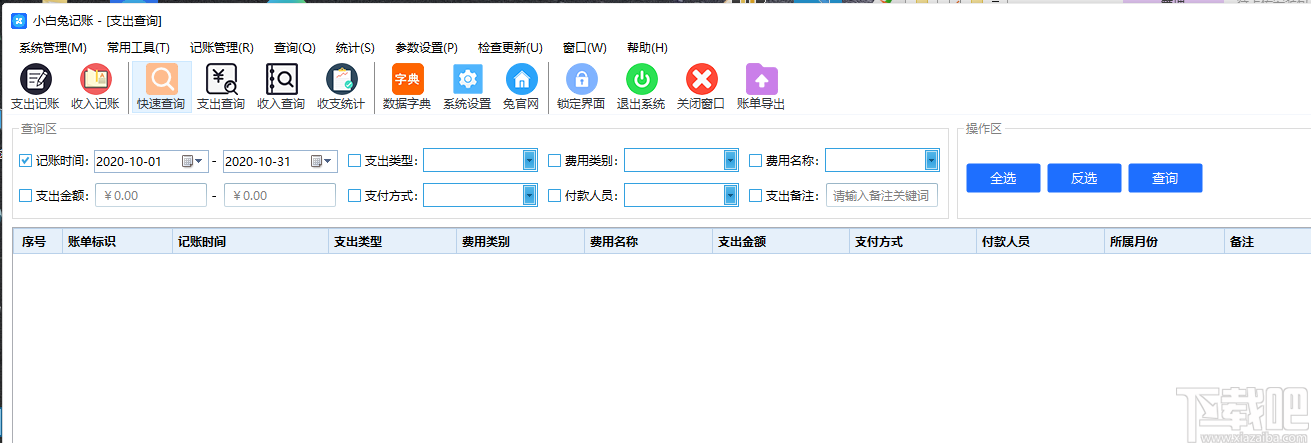This screenshot has height=443, width=1311.
Task: Open the 参数设置(P) menu
Action: (427, 48)
